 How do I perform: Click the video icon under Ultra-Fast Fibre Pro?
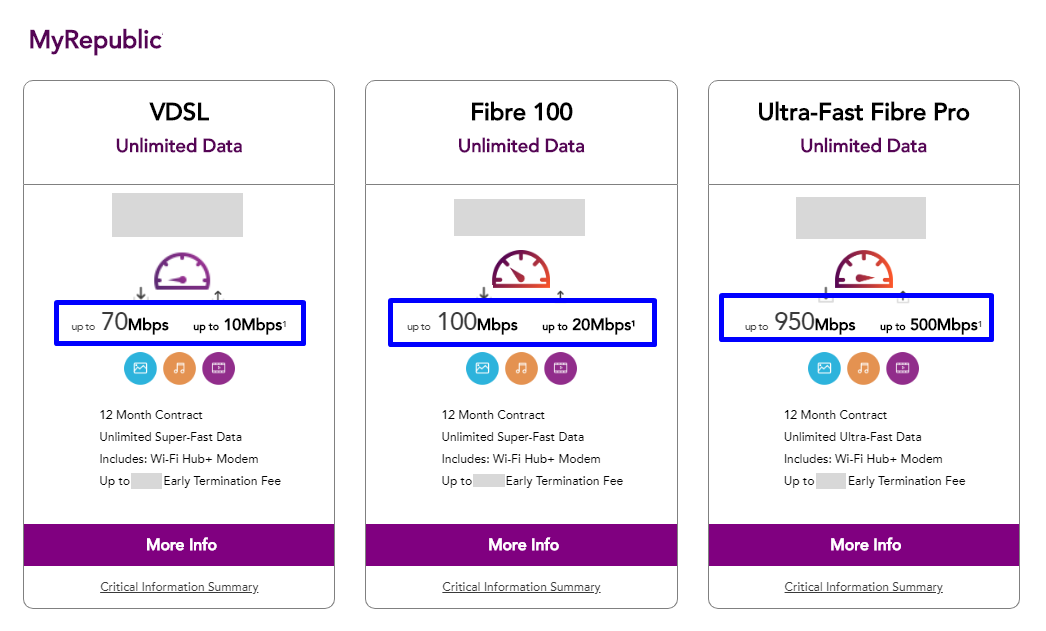tap(902, 368)
